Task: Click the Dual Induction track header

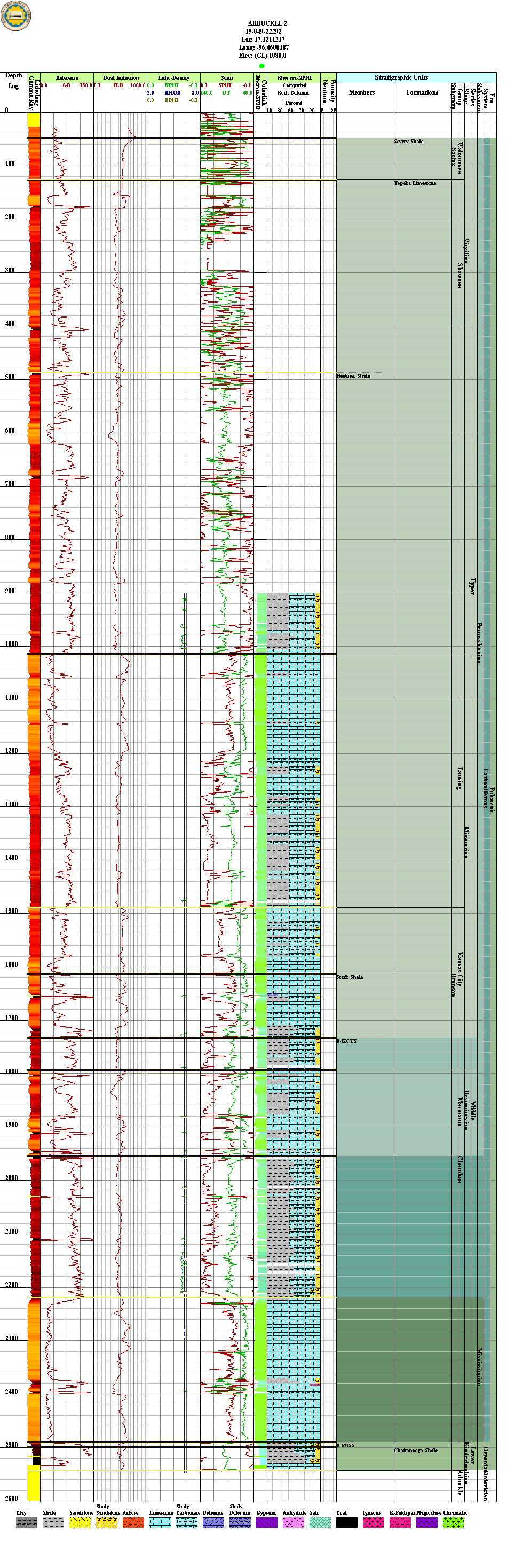Action: pos(121,78)
